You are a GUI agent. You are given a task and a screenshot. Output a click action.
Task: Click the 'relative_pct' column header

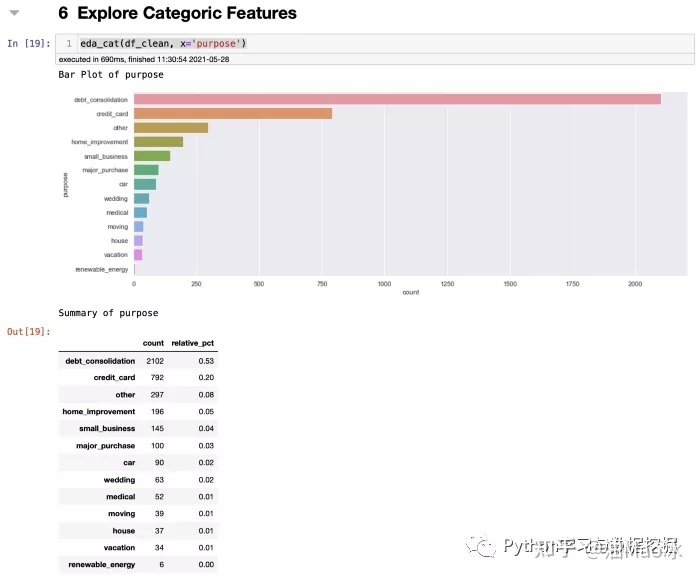tap(192, 343)
